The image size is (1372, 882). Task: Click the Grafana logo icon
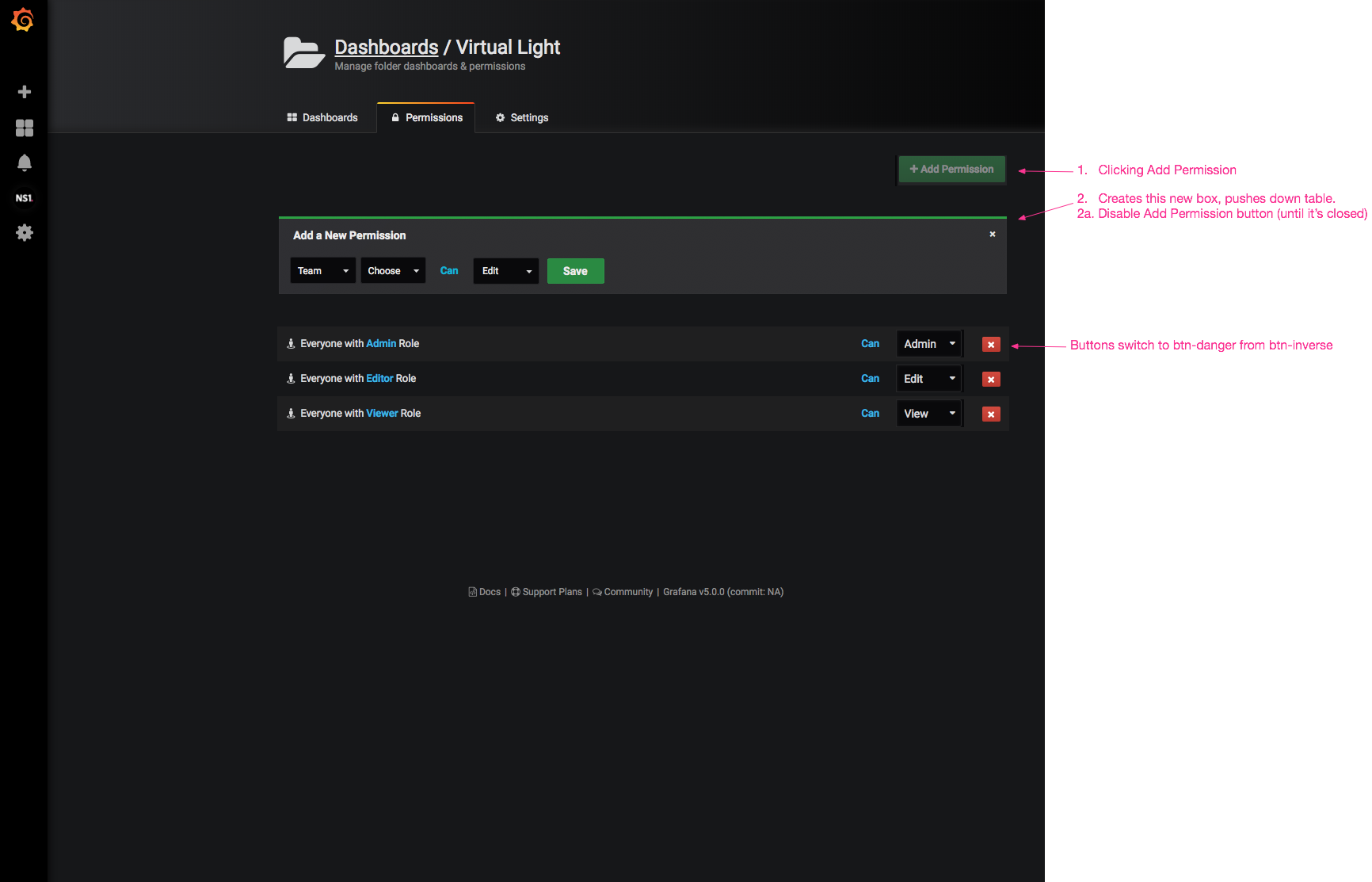tap(23, 20)
